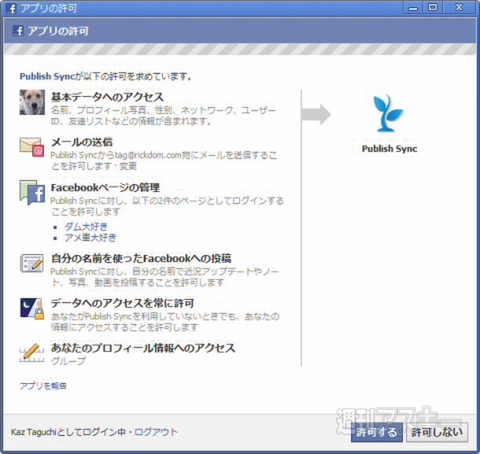Click the Facebook icon in title bar
480x454 pixels.
(x=11, y=8)
